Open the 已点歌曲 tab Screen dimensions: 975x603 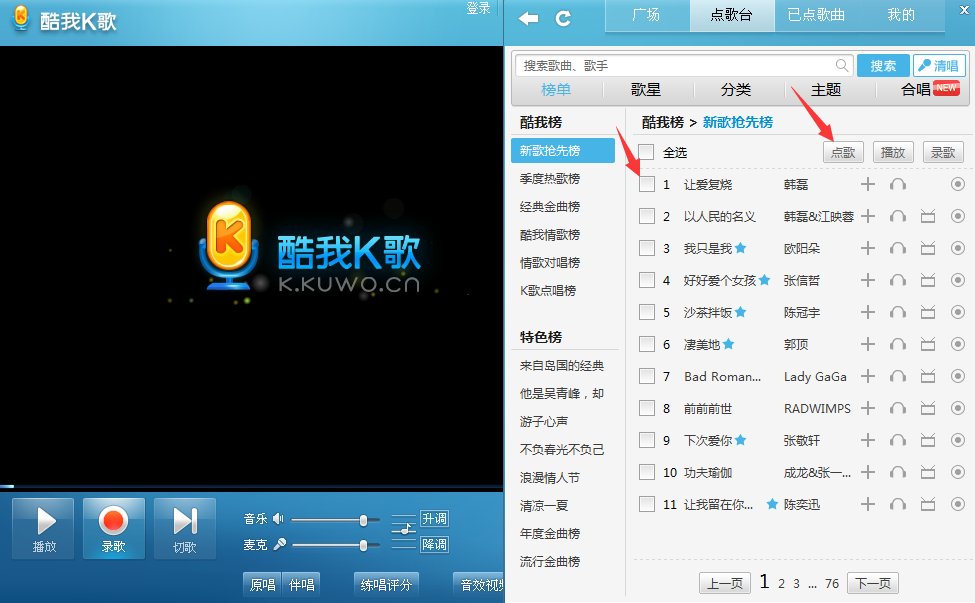pos(816,15)
